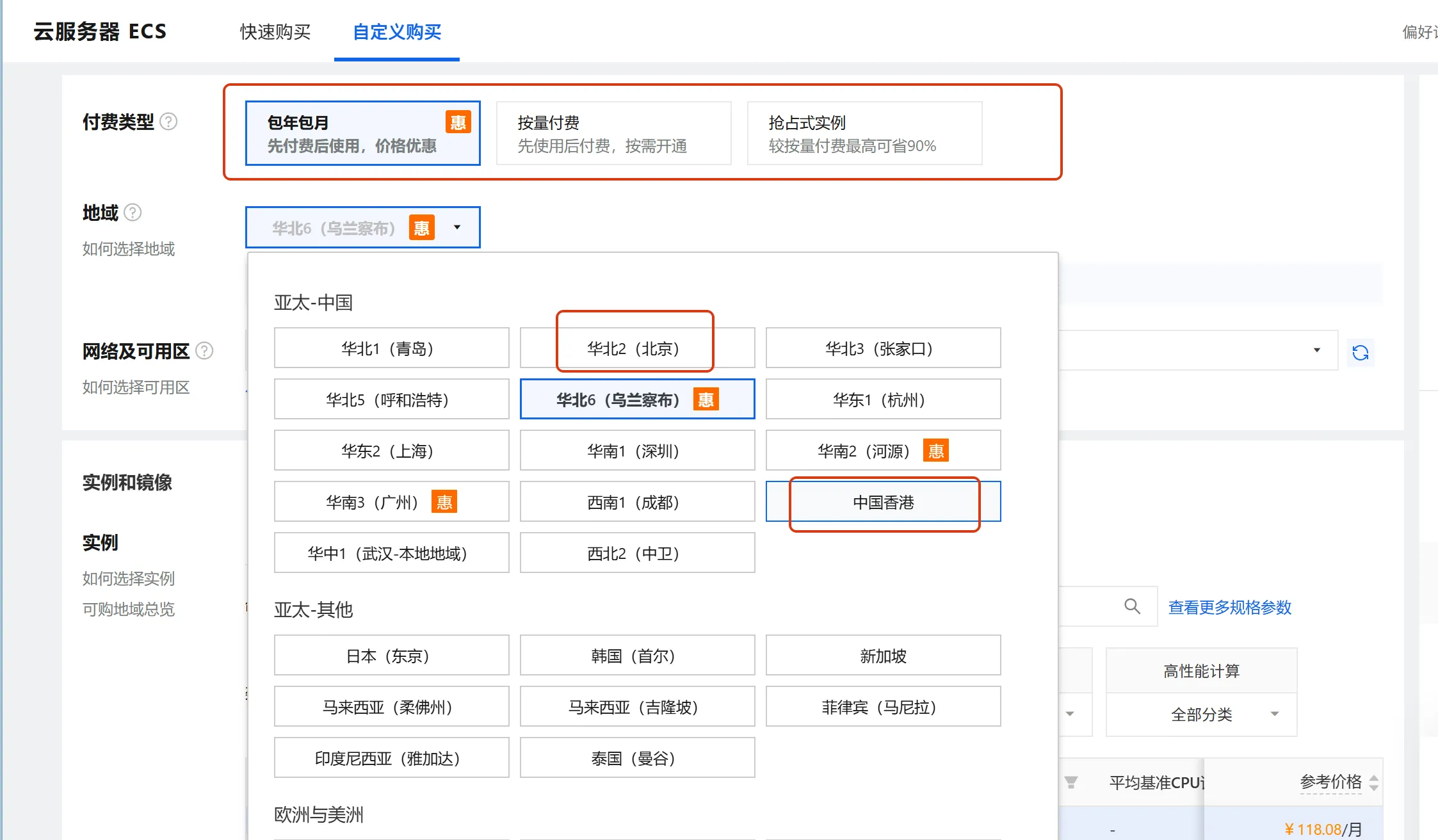Choose region 西南1（成都）
The width and height of the screenshot is (1438, 840).
(x=638, y=502)
